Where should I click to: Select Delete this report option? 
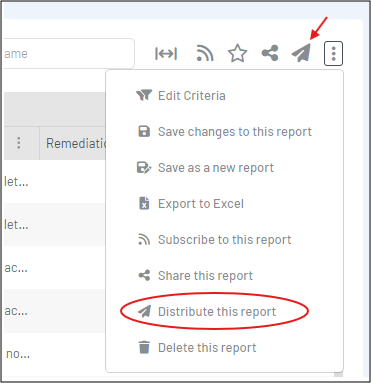224,348
